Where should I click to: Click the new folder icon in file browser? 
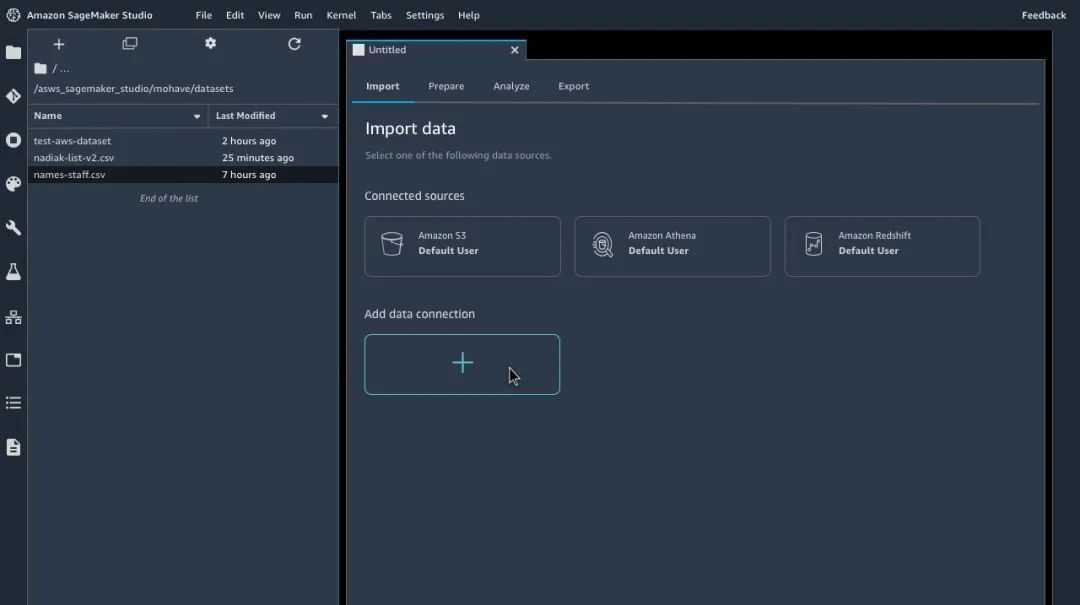point(129,43)
